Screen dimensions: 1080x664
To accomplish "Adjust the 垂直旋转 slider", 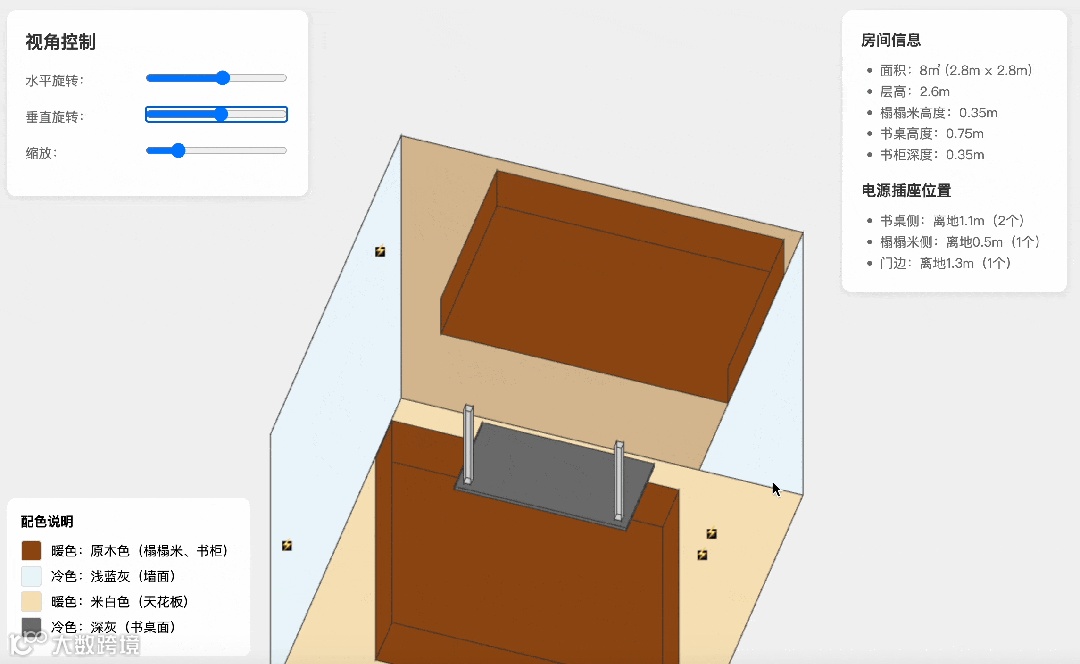I will [x=216, y=114].
